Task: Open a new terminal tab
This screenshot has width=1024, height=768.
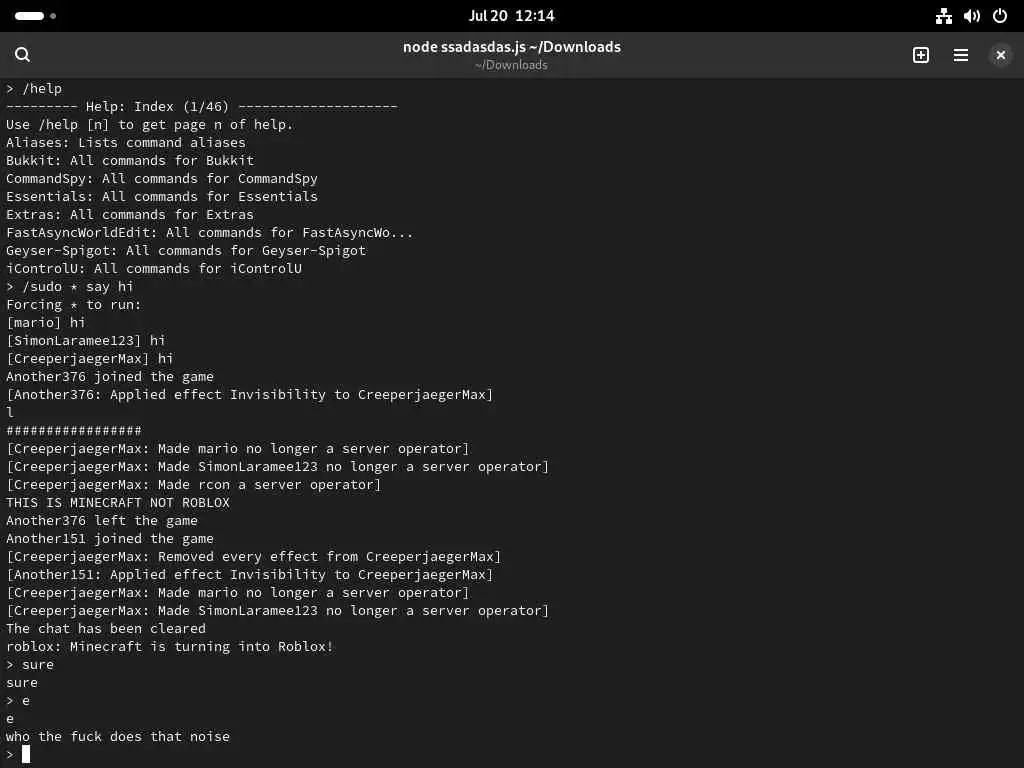Action: (x=920, y=55)
